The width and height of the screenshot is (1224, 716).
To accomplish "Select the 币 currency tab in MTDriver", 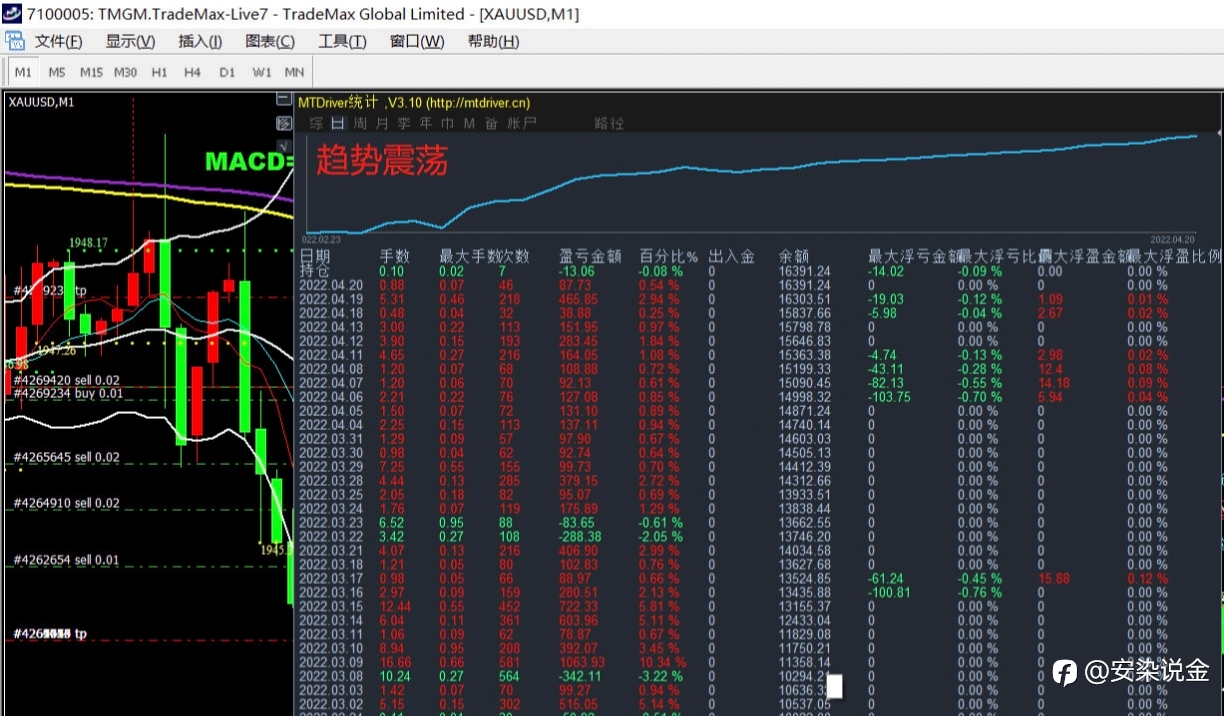I will click(447, 123).
